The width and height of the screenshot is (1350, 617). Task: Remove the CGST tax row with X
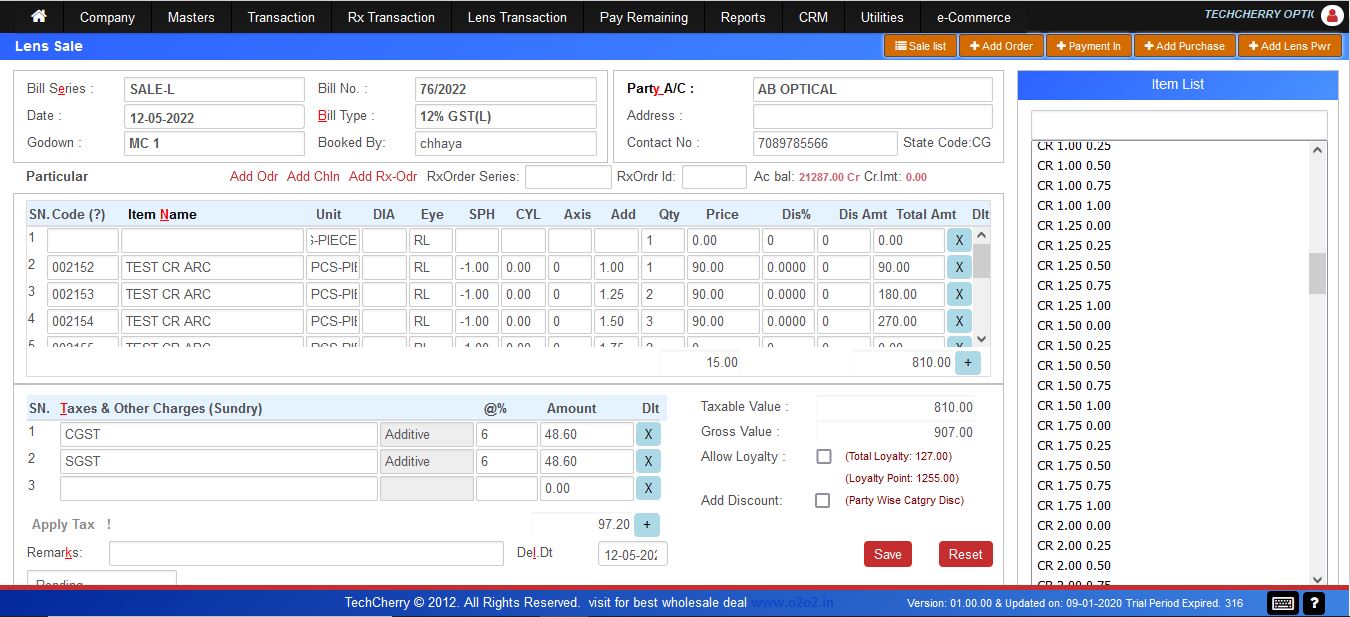(x=648, y=434)
